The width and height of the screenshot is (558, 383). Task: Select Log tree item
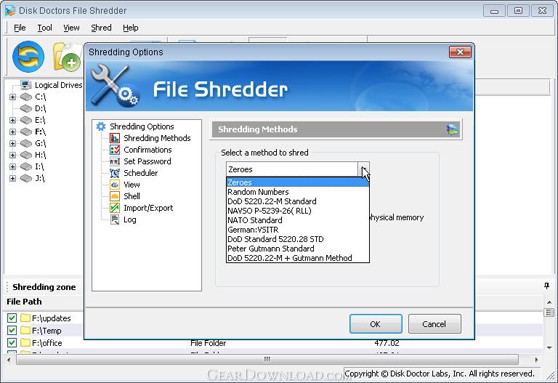point(130,220)
